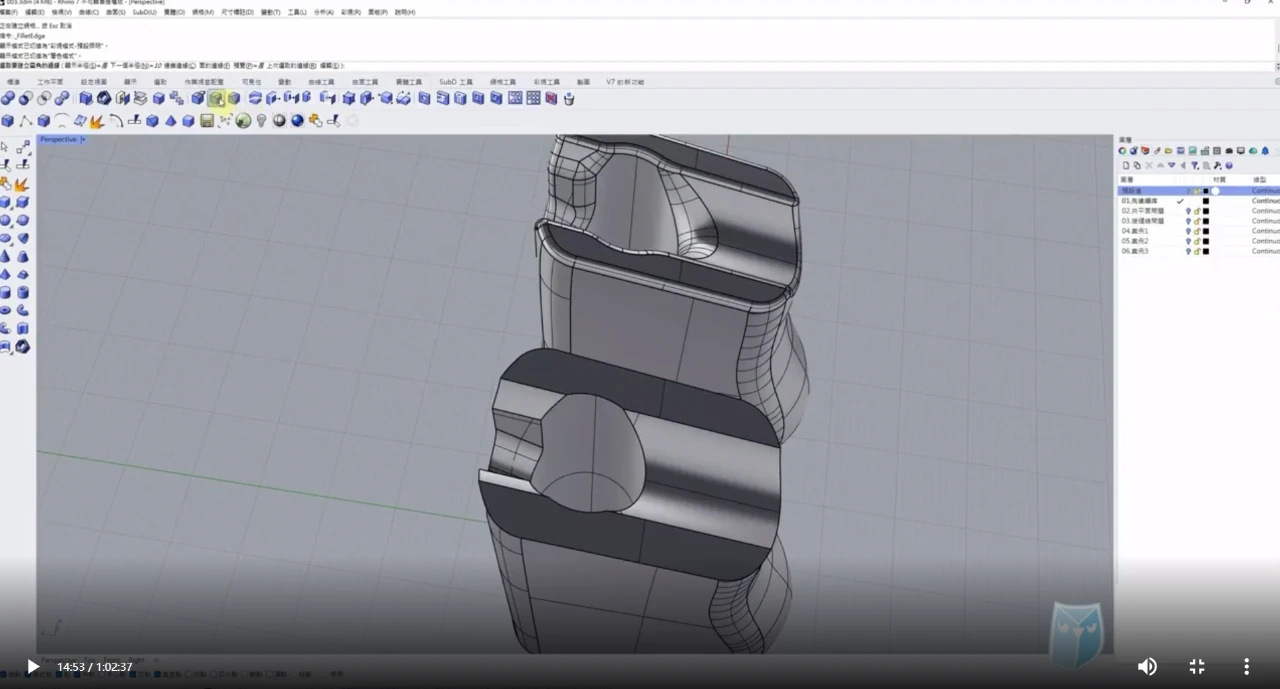The image size is (1280, 689).
Task: Click the hammer tools icon in layers panel
Action: [1217, 165]
